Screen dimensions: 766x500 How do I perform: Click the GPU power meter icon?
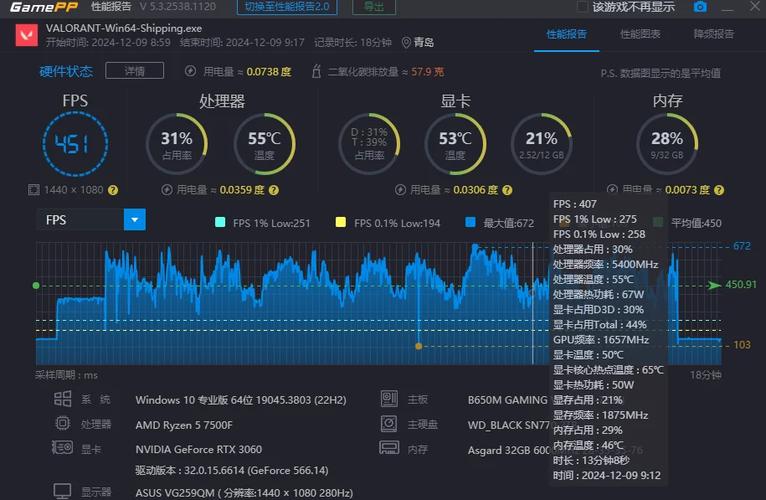(x=401, y=190)
